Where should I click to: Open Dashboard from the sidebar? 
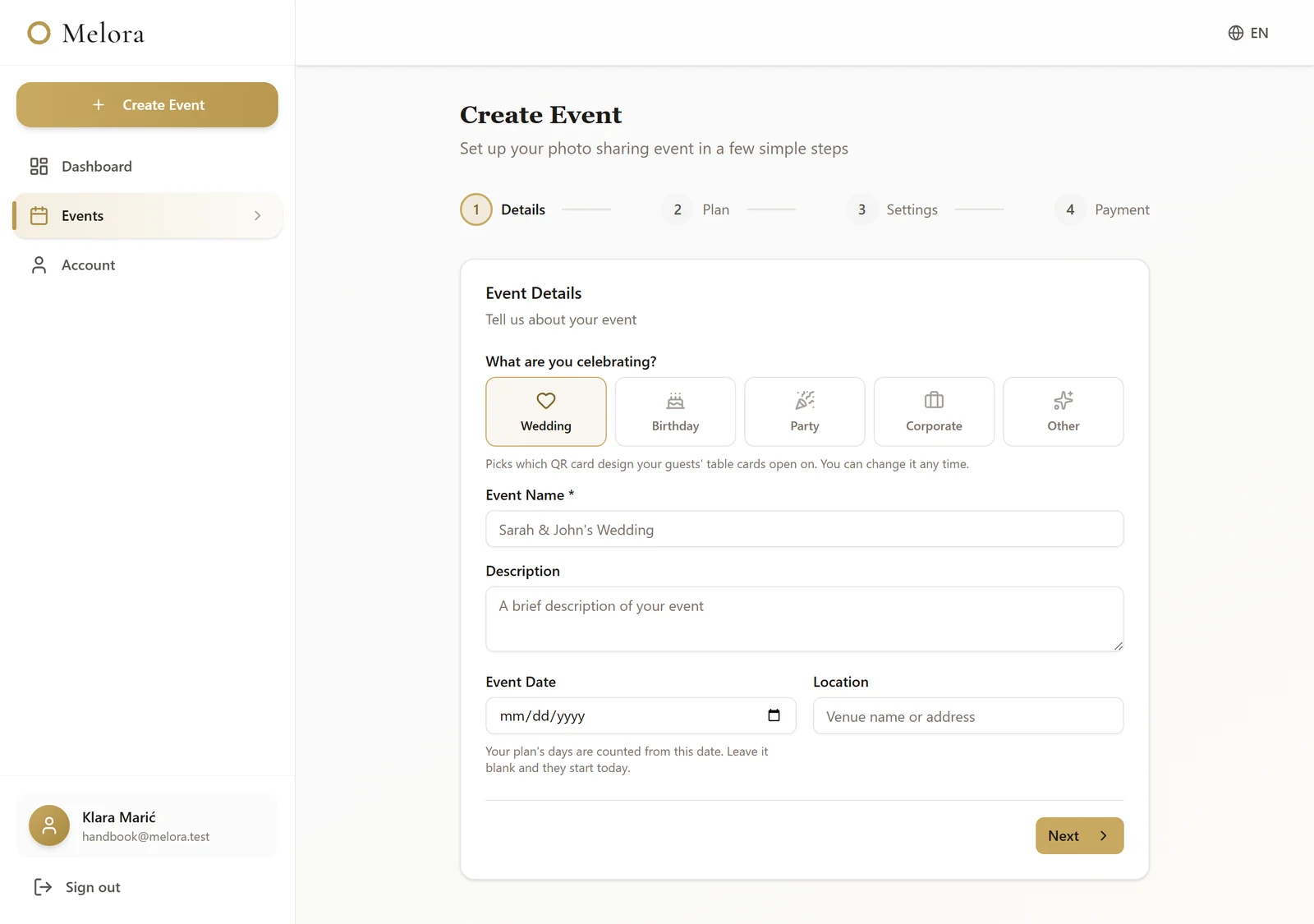pos(148,167)
